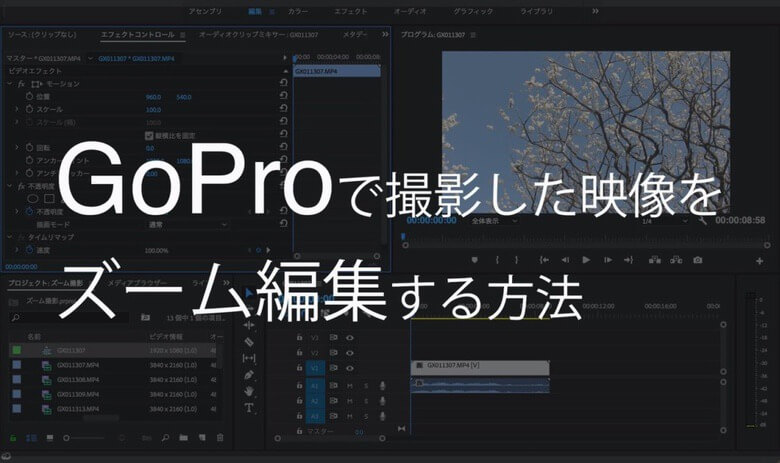Toggle uniform scale aspect ratio checkbox
780x463 pixels.
point(149,135)
